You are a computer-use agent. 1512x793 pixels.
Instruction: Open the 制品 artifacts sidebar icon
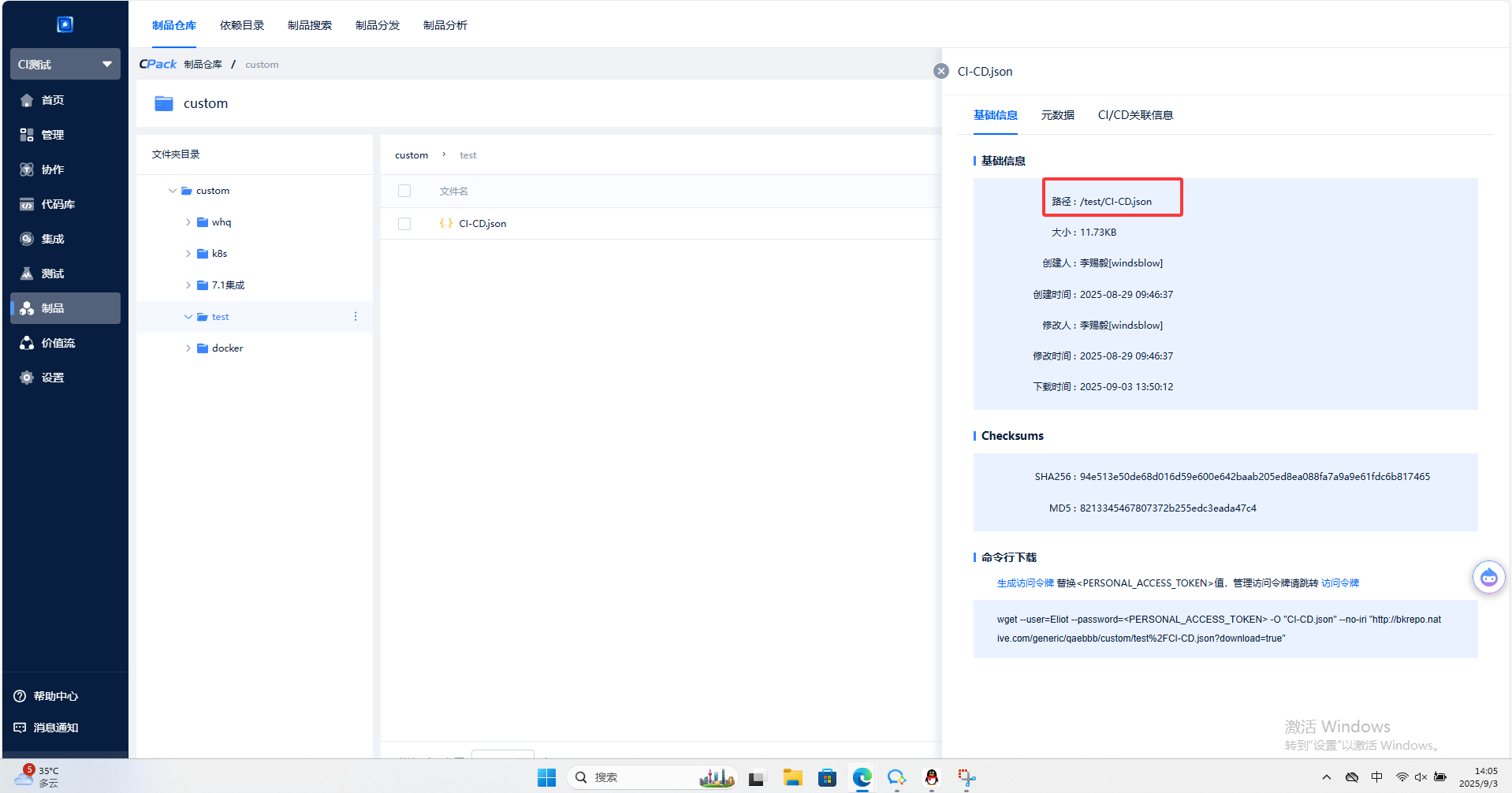point(27,308)
